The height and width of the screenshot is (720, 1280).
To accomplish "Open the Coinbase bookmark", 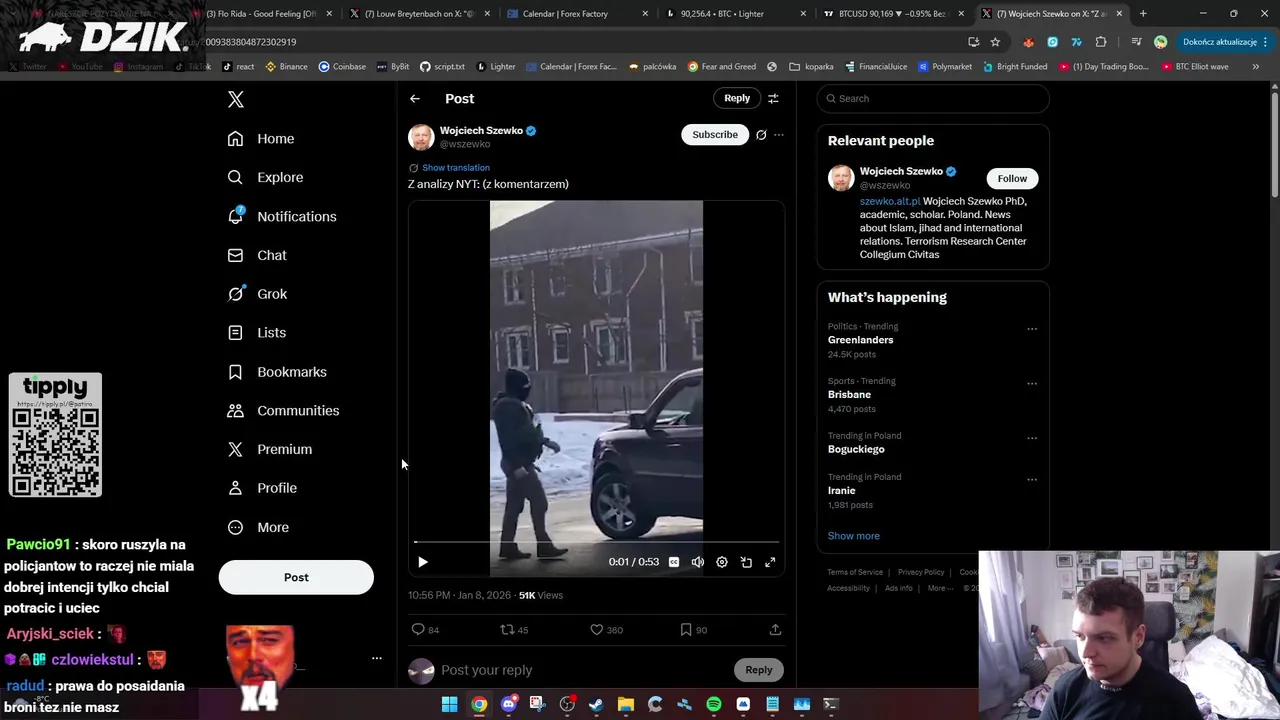I will (342, 66).
